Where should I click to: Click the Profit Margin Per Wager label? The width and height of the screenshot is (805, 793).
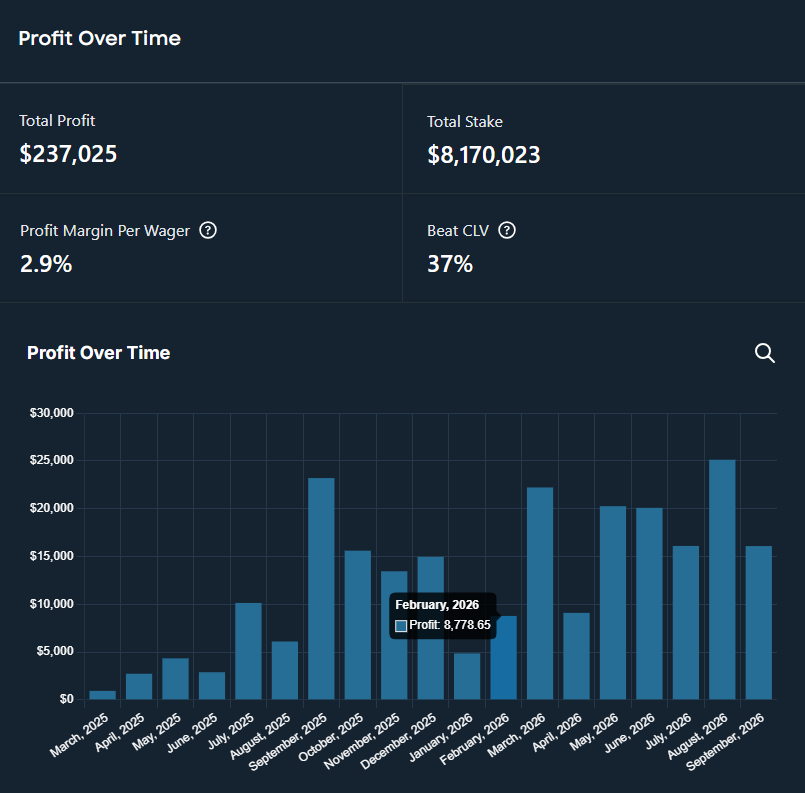coord(105,231)
